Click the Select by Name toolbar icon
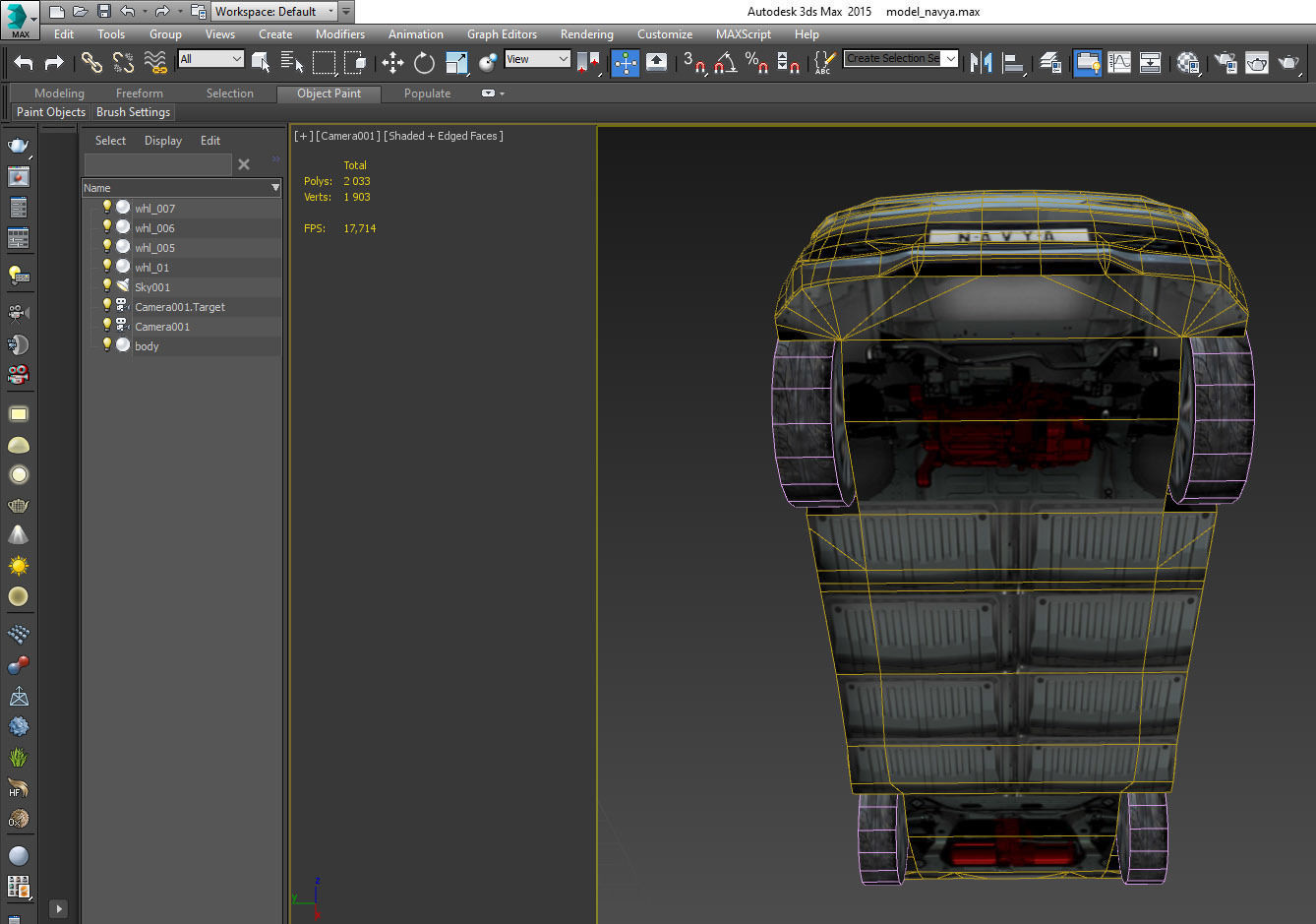 pos(291,63)
